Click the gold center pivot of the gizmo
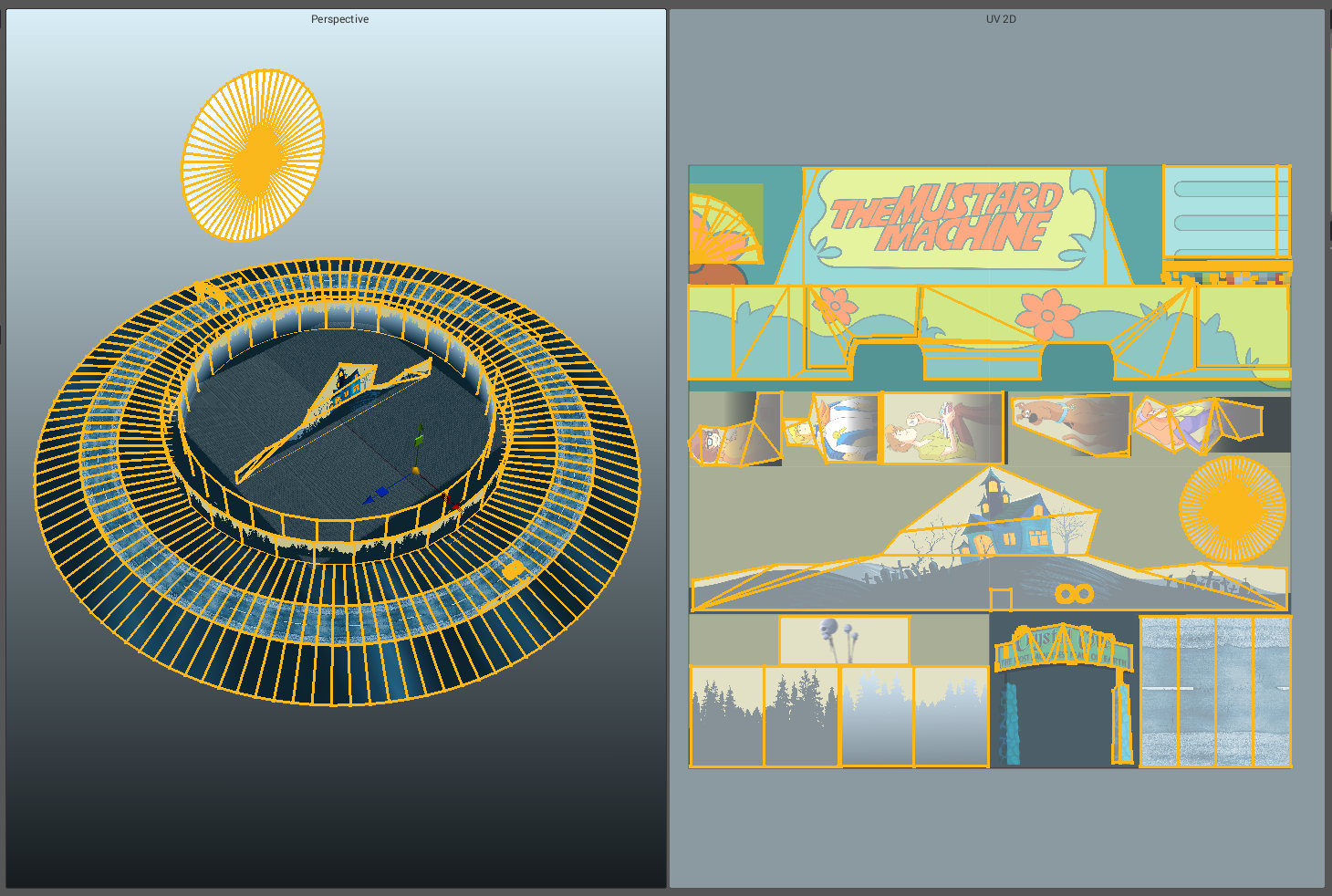Viewport: 1332px width, 896px height. tap(416, 471)
